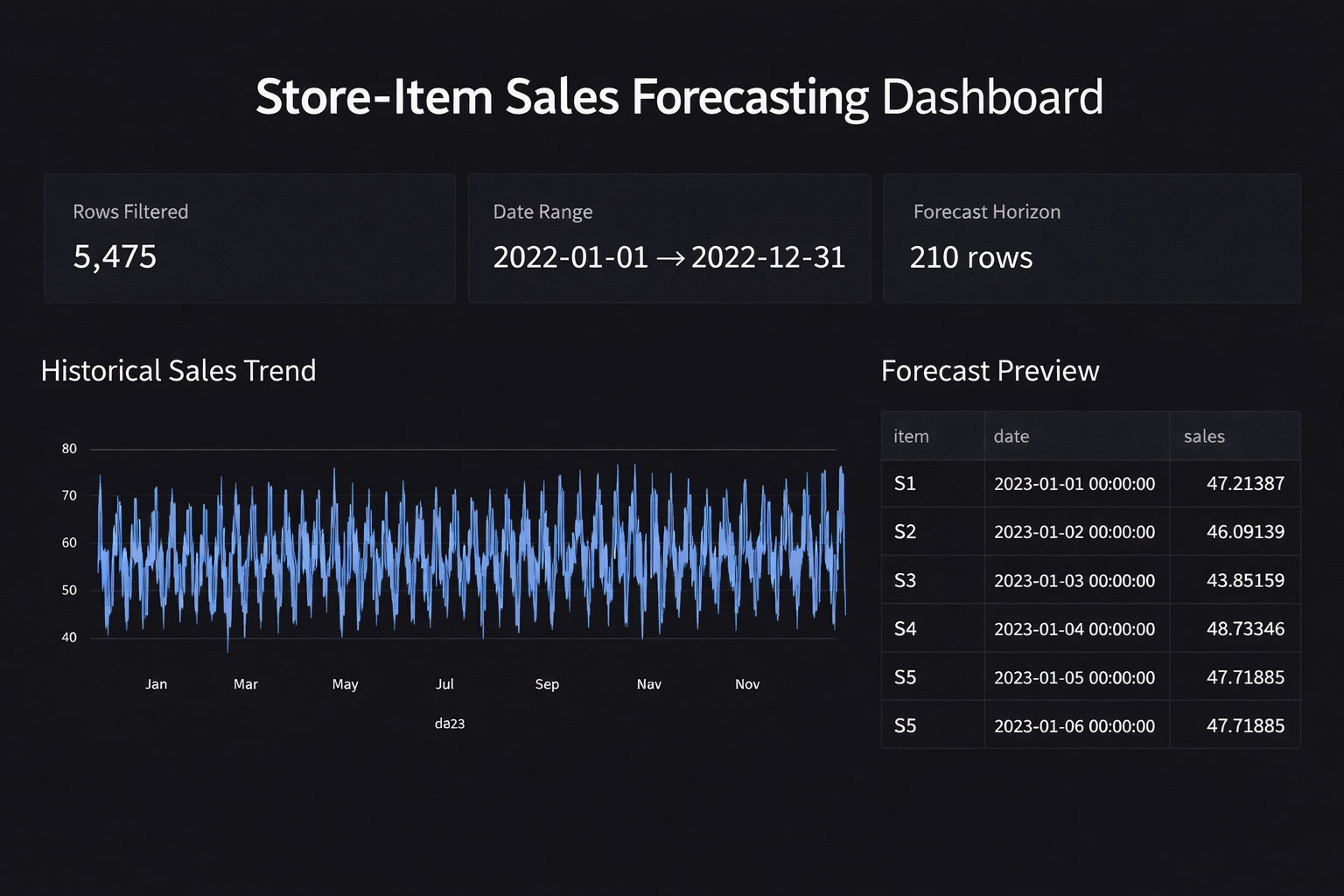This screenshot has height=896, width=1344.
Task: Click the Forecast Preview section heading
Action: click(x=990, y=371)
